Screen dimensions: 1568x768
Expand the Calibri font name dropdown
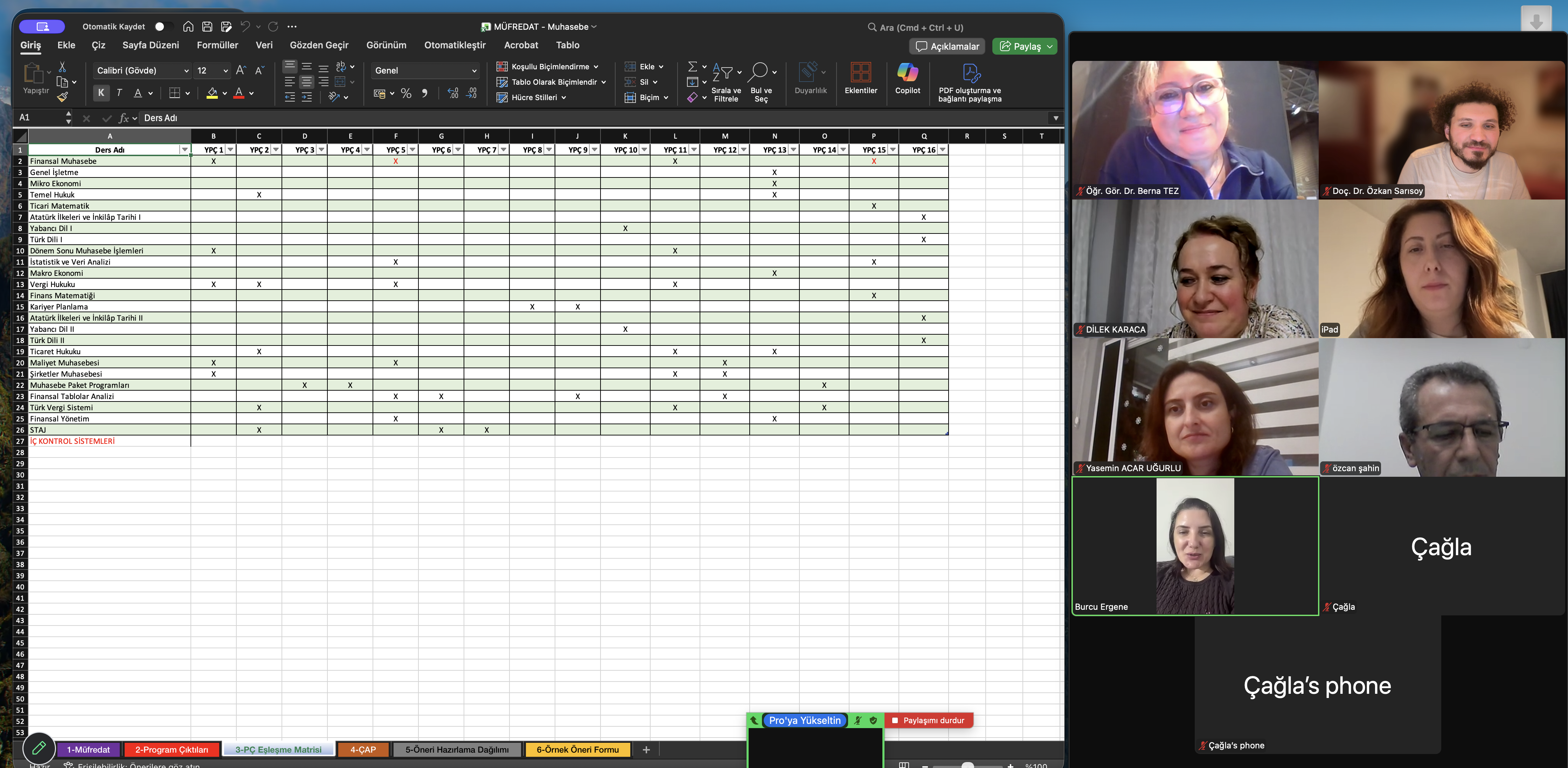pyautogui.click(x=186, y=71)
